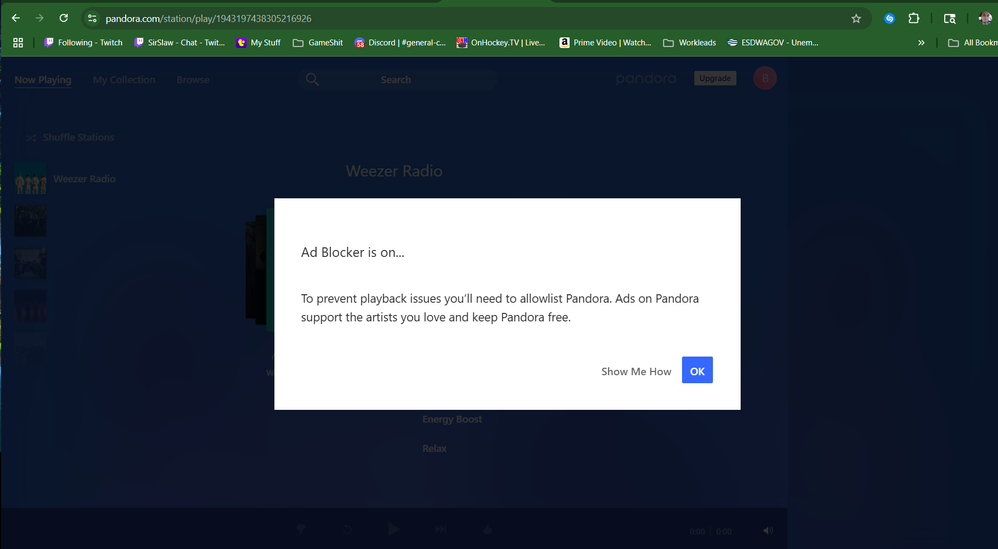
Task: Select the station thumbnail directly below Weezer Radio
Action: (31, 221)
